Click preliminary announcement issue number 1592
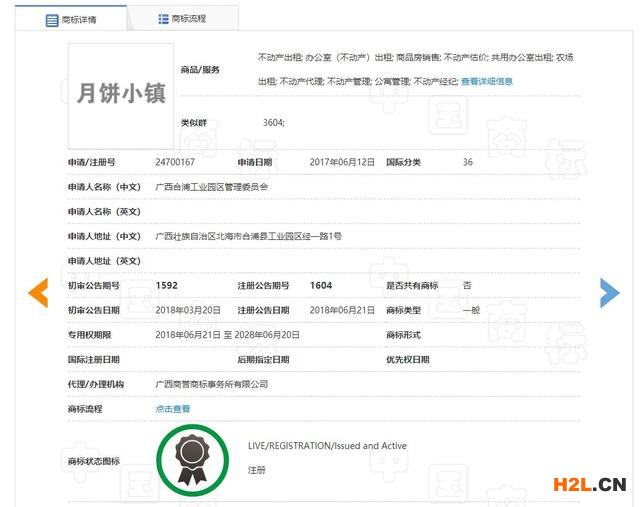640x507 pixels. click(x=167, y=286)
